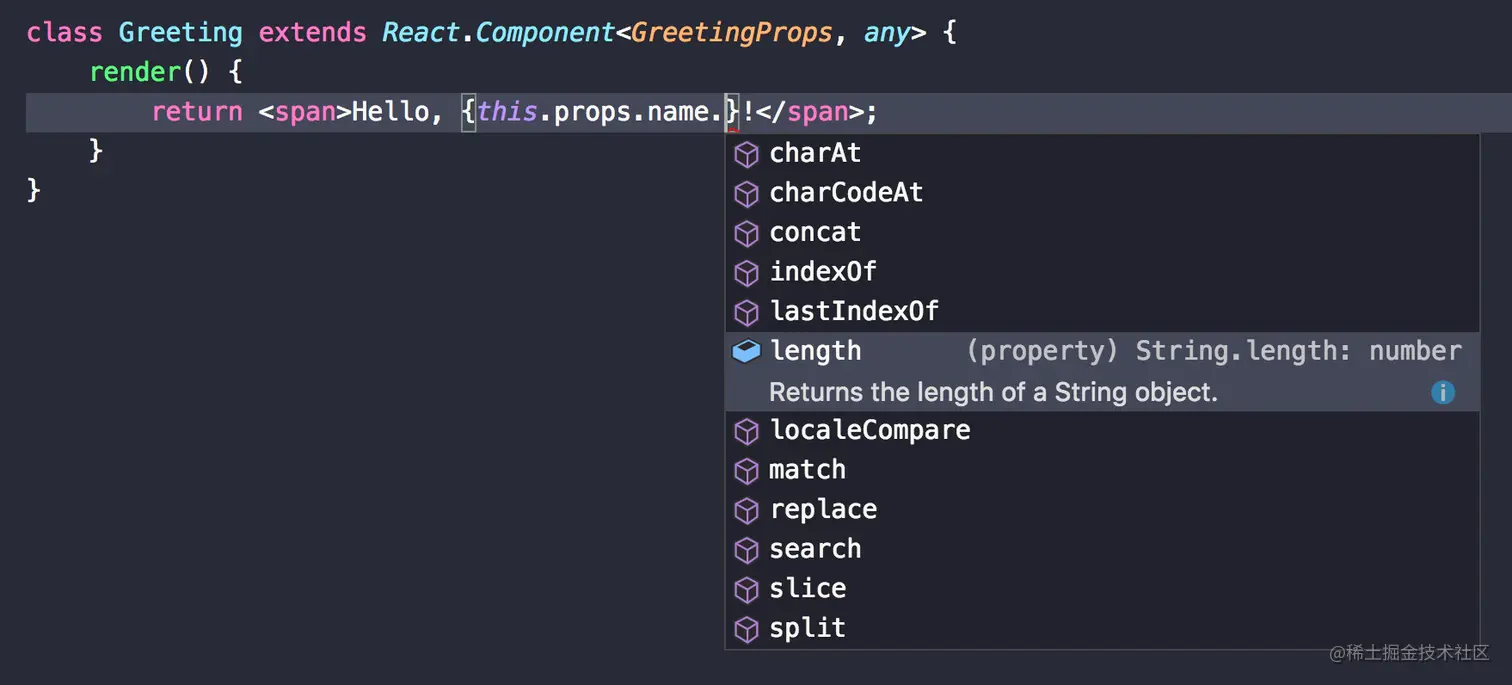
Task: Click the cube icon next to charCodeAt
Action: pos(746,193)
